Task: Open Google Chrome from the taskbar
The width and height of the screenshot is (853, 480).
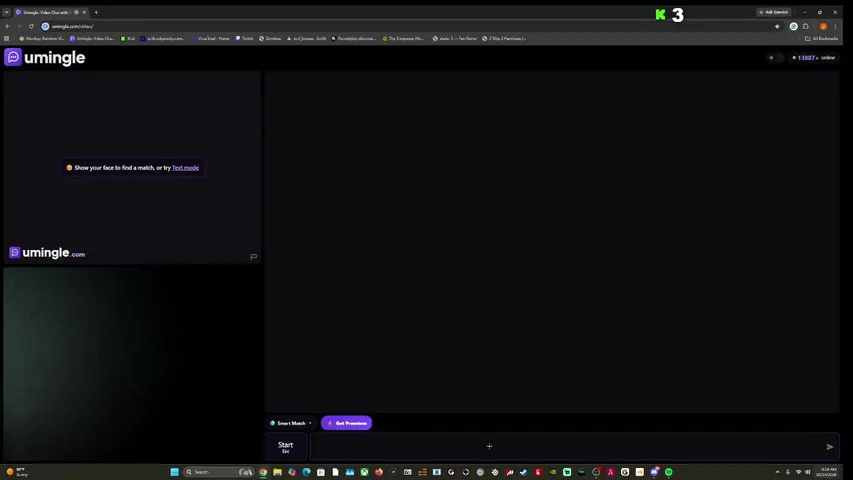Action: point(263,472)
